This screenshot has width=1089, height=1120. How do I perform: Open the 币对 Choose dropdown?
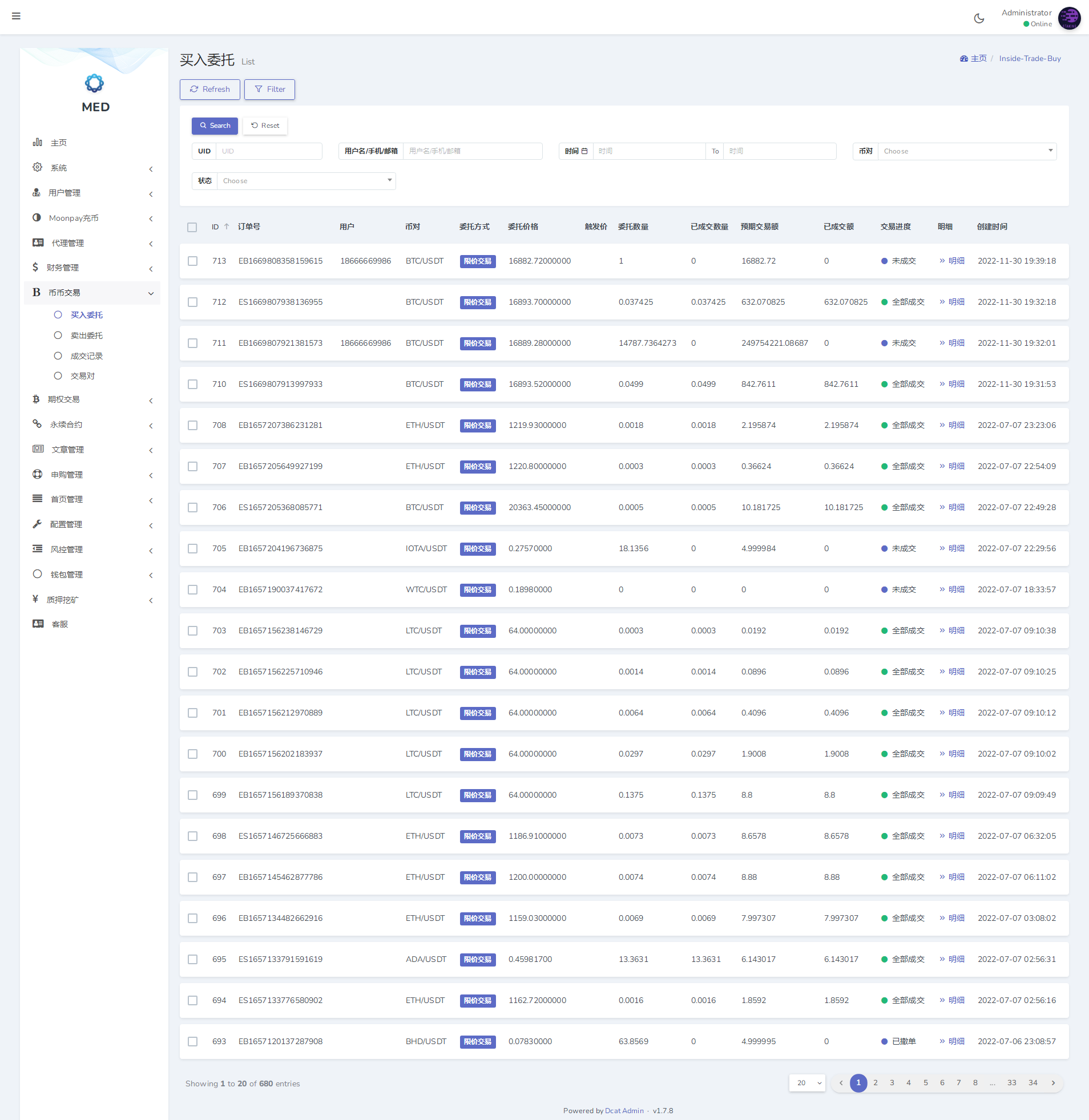coord(967,152)
